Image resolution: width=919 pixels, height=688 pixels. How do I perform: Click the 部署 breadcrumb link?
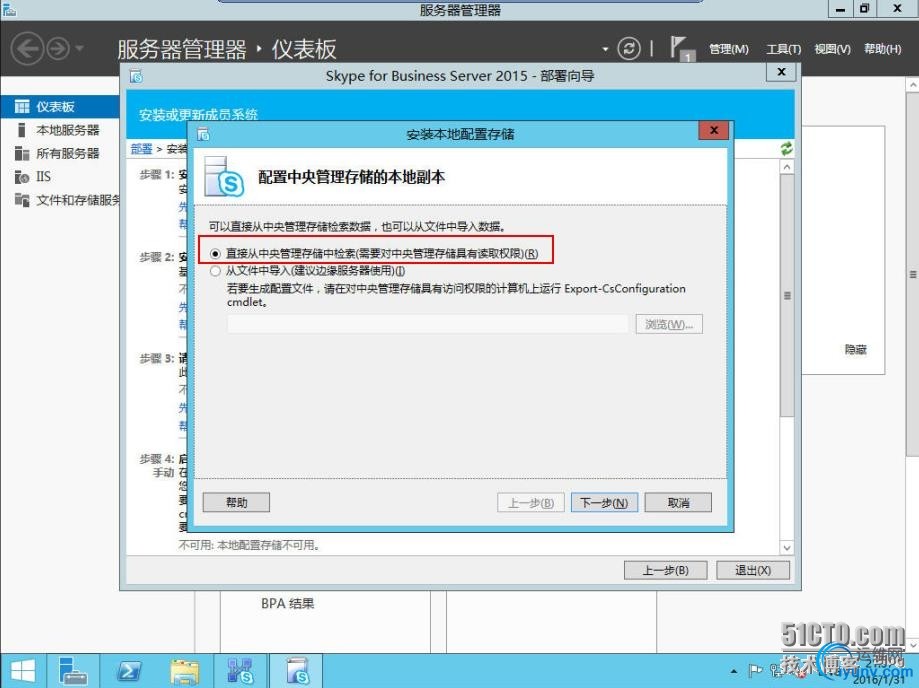click(x=141, y=149)
